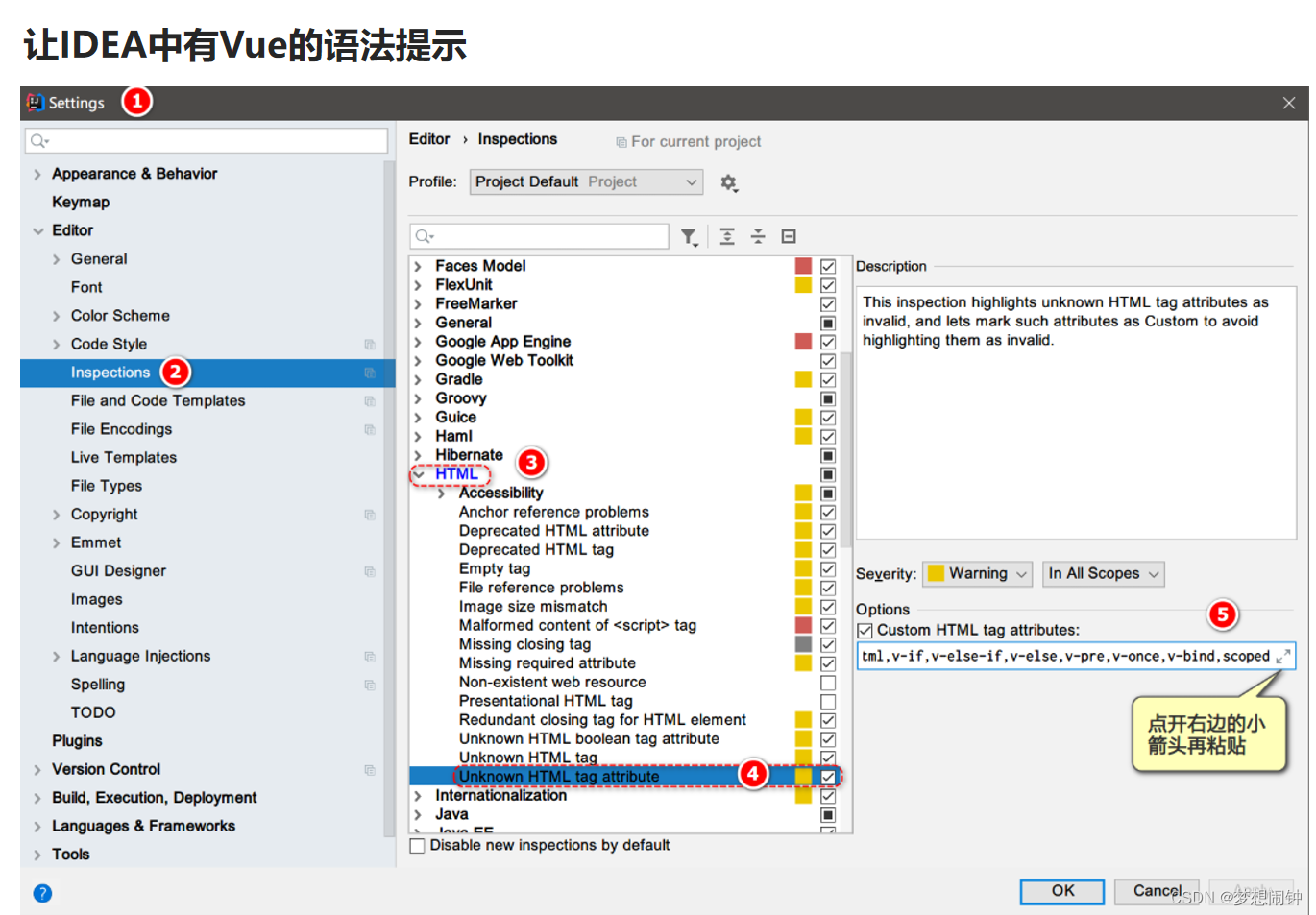Click the project icon beside Copyright
The image size is (1316, 915).
(370, 515)
